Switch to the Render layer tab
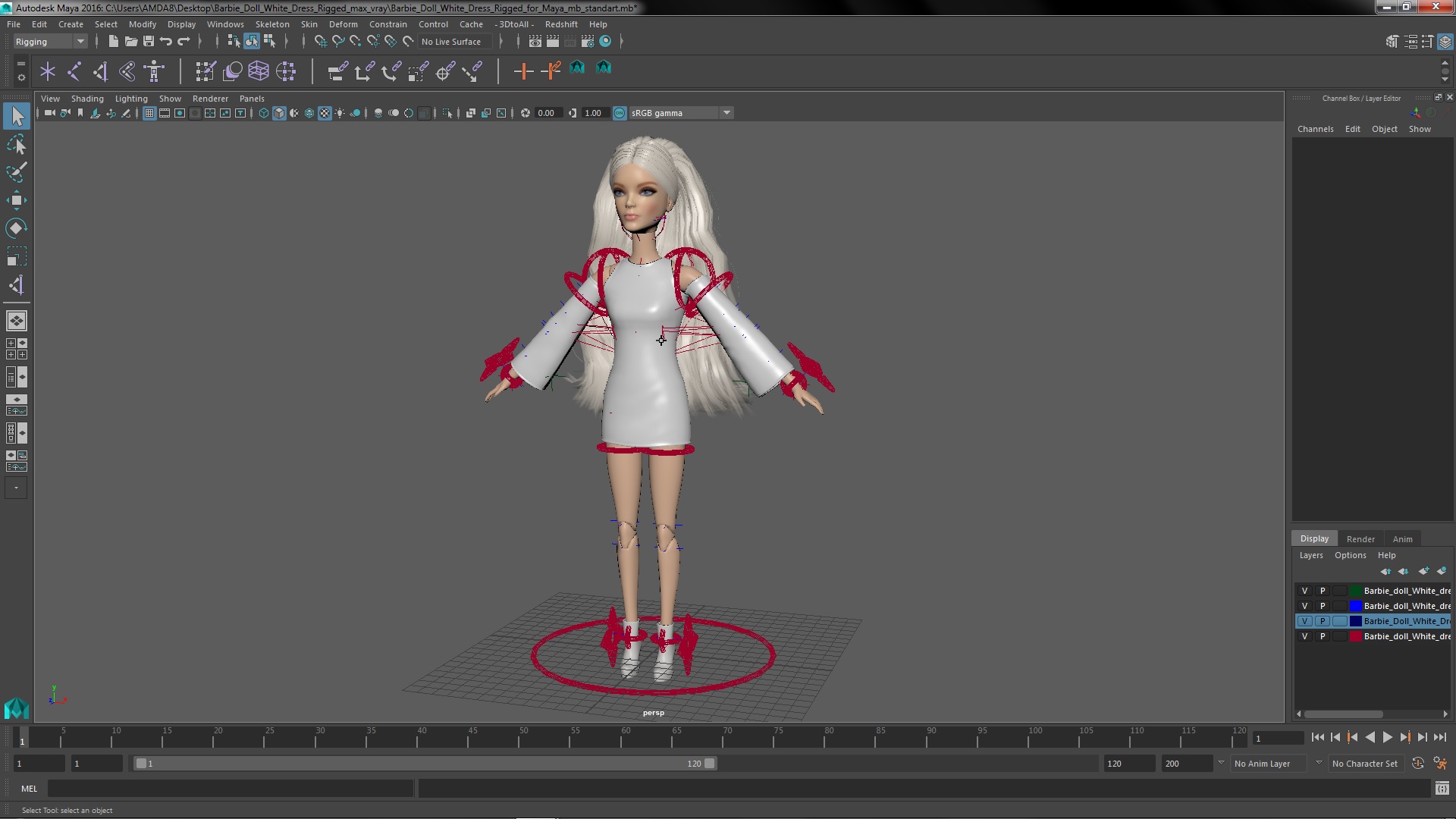 point(1360,539)
